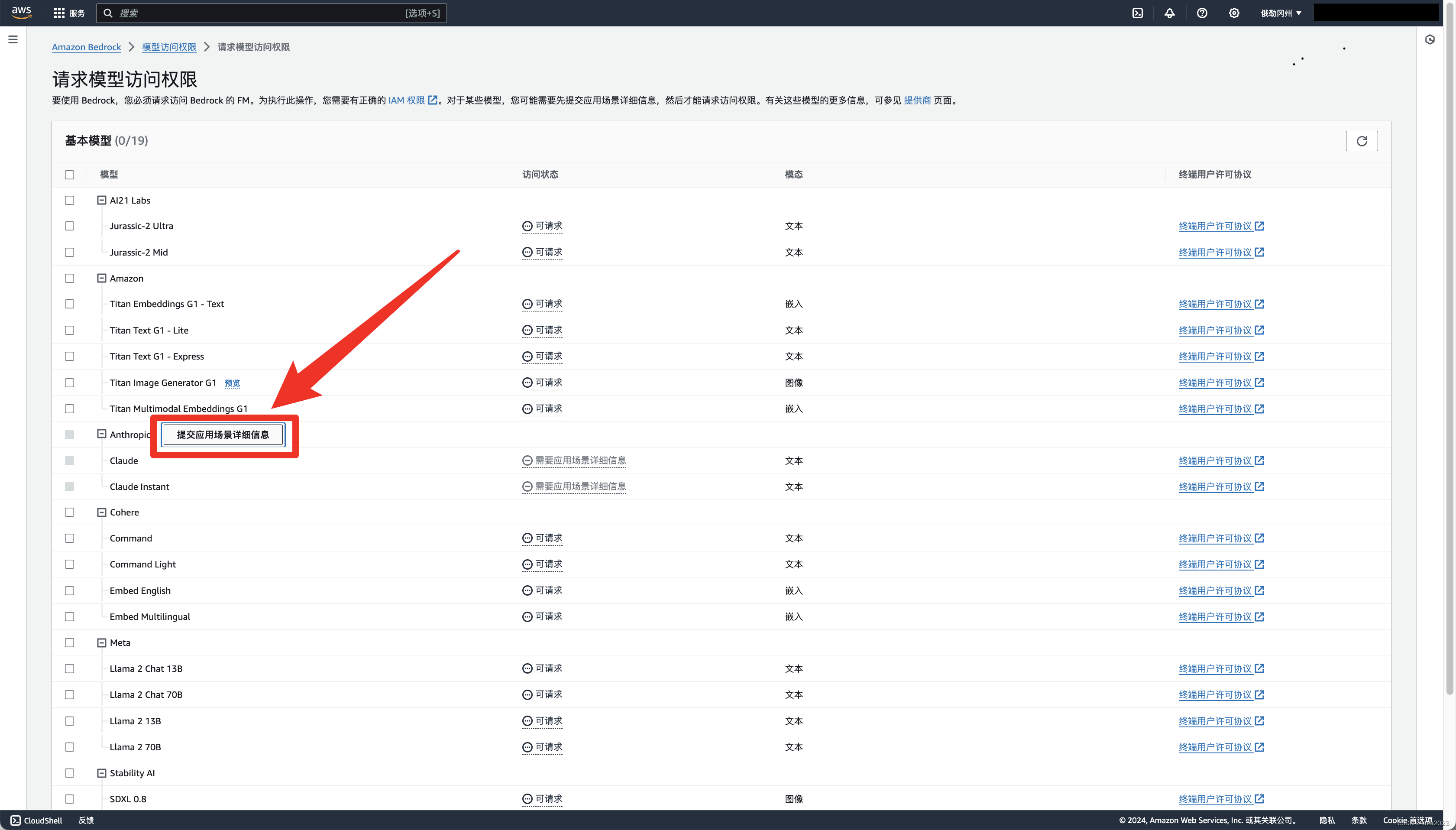The width and height of the screenshot is (1456, 830).
Task: Open the notifications bell
Action: click(1169, 13)
